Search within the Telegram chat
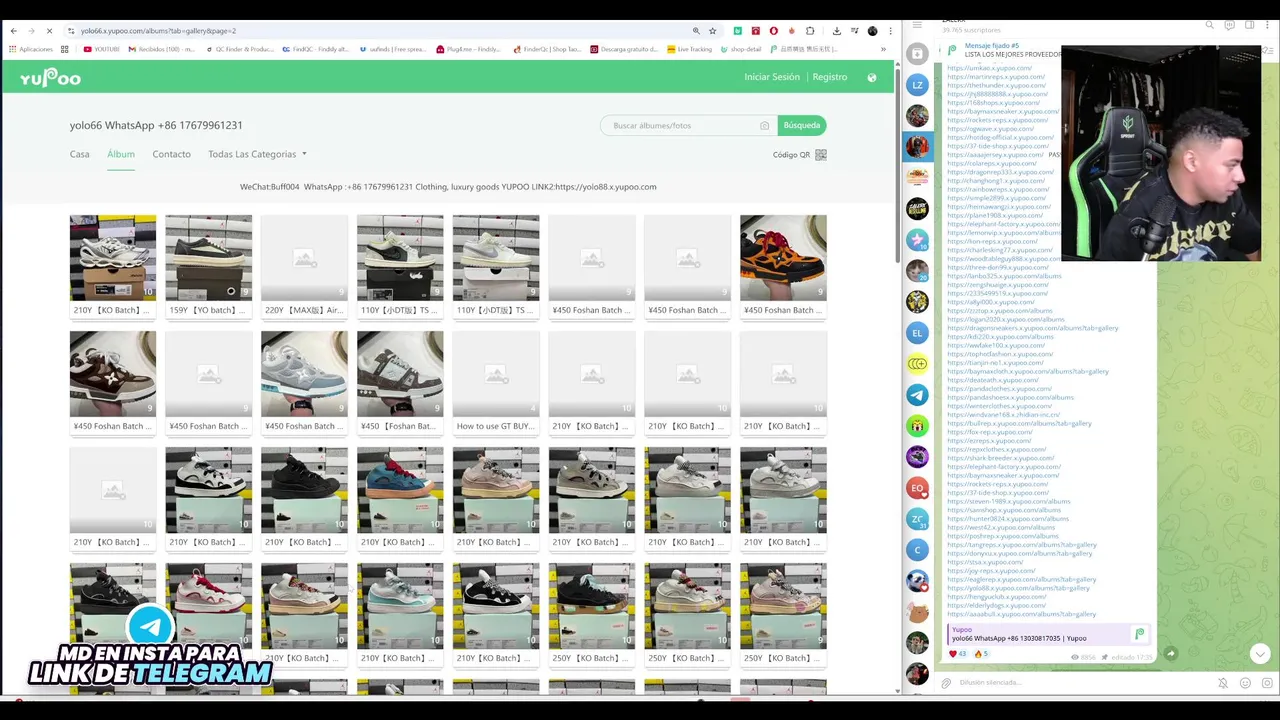The image size is (1280, 720). click(1209, 25)
